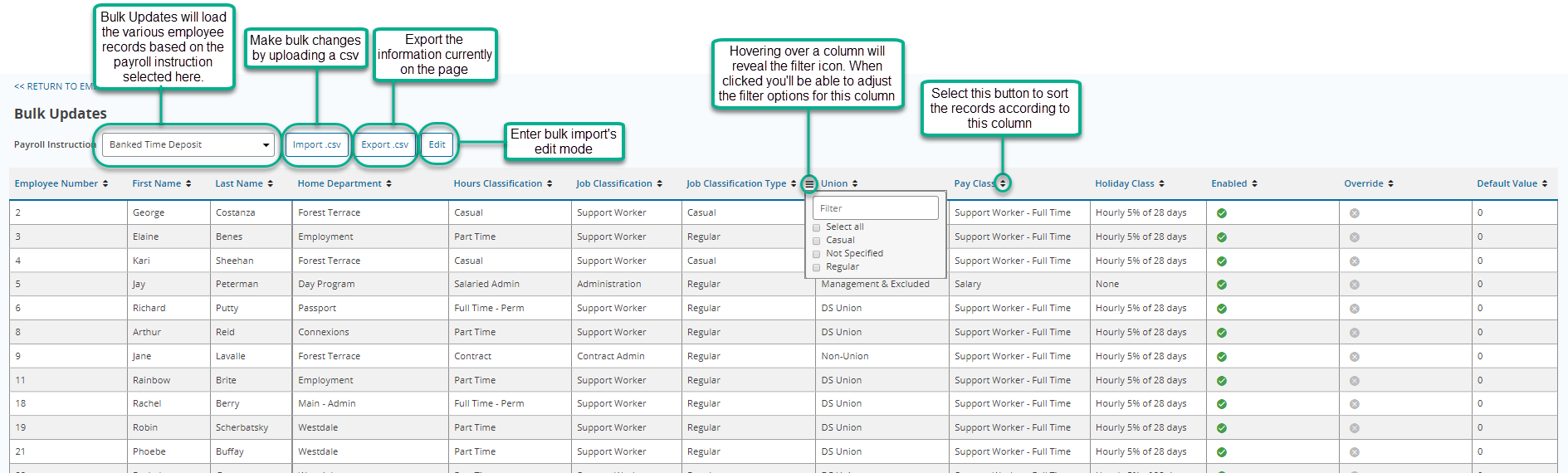This screenshot has width=1568, height=473.
Task: Select the 'George' first name cell
Action: tap(169, 213)
